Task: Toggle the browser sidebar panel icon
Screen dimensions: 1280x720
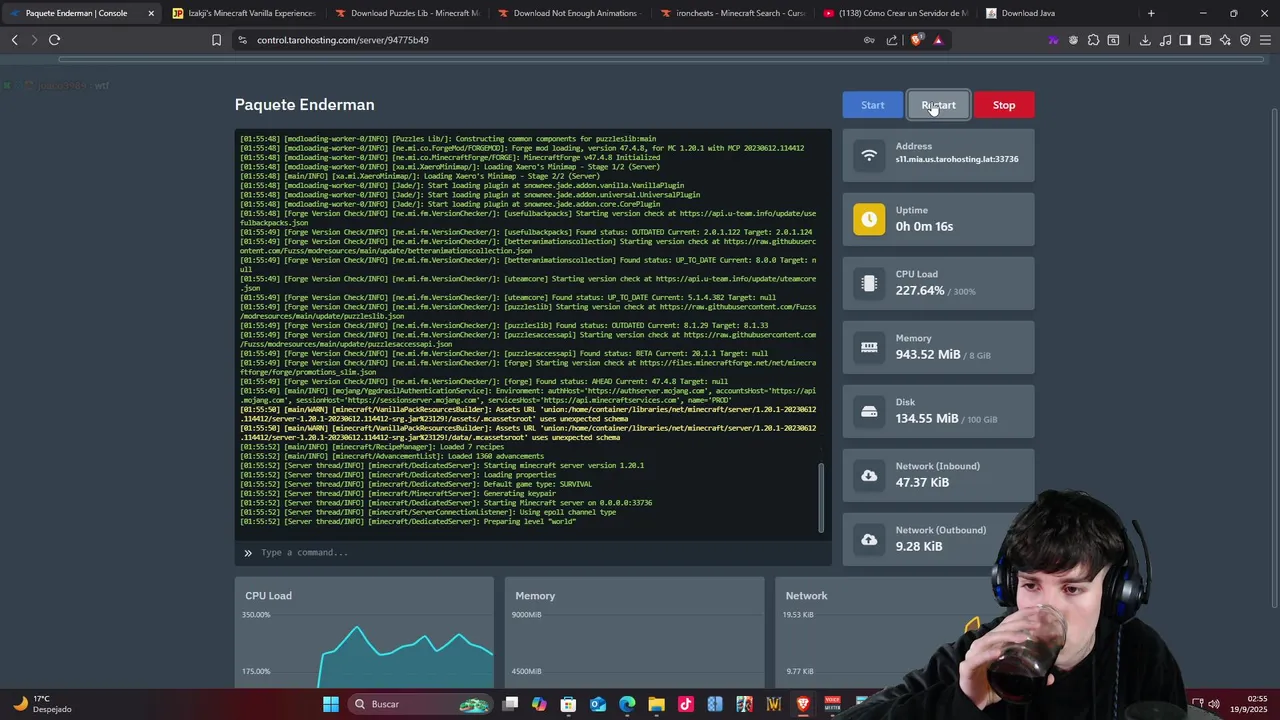Action: (x=1185, y=40)
